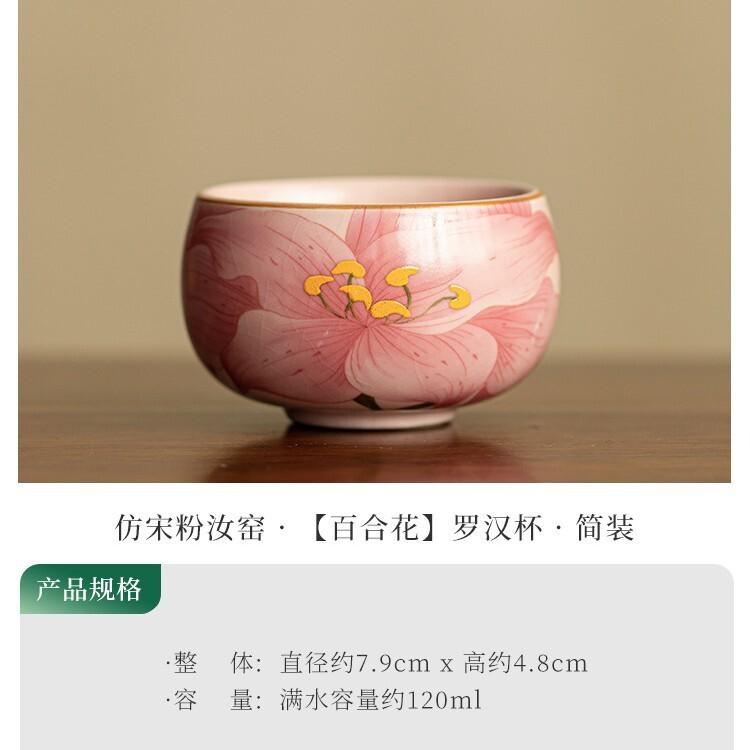Click the 简装 text at the title end
This screenshot has width=750, height=750.
[605, 528]
